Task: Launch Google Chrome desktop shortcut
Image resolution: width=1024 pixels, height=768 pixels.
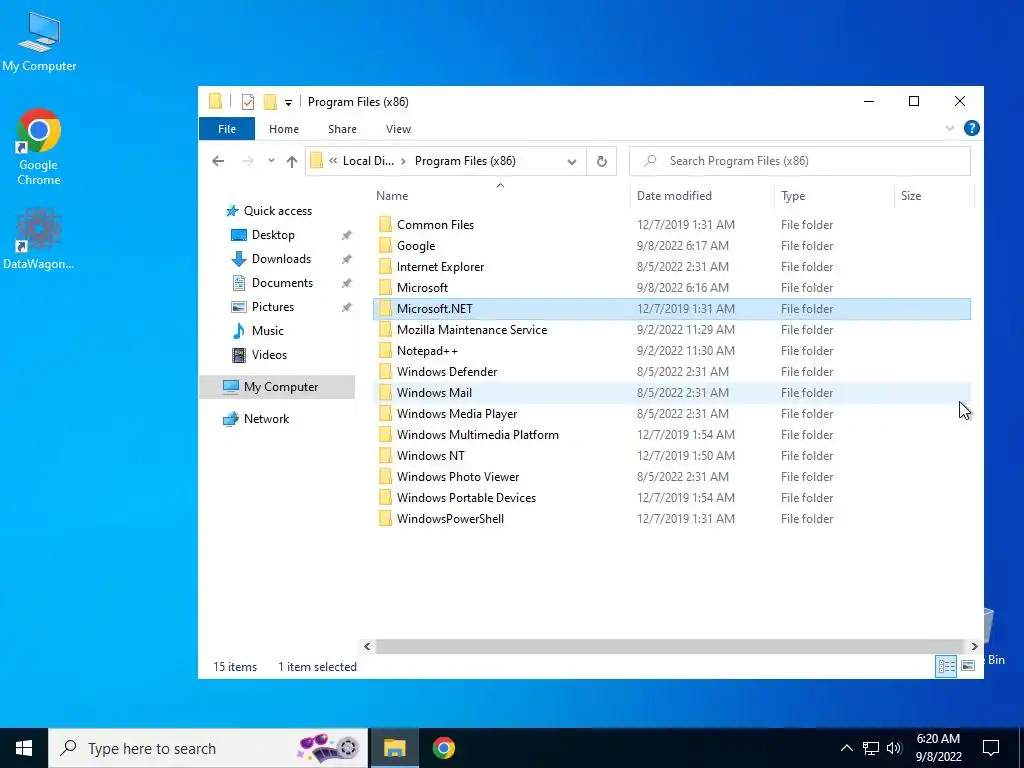Action: click(39, 148)
